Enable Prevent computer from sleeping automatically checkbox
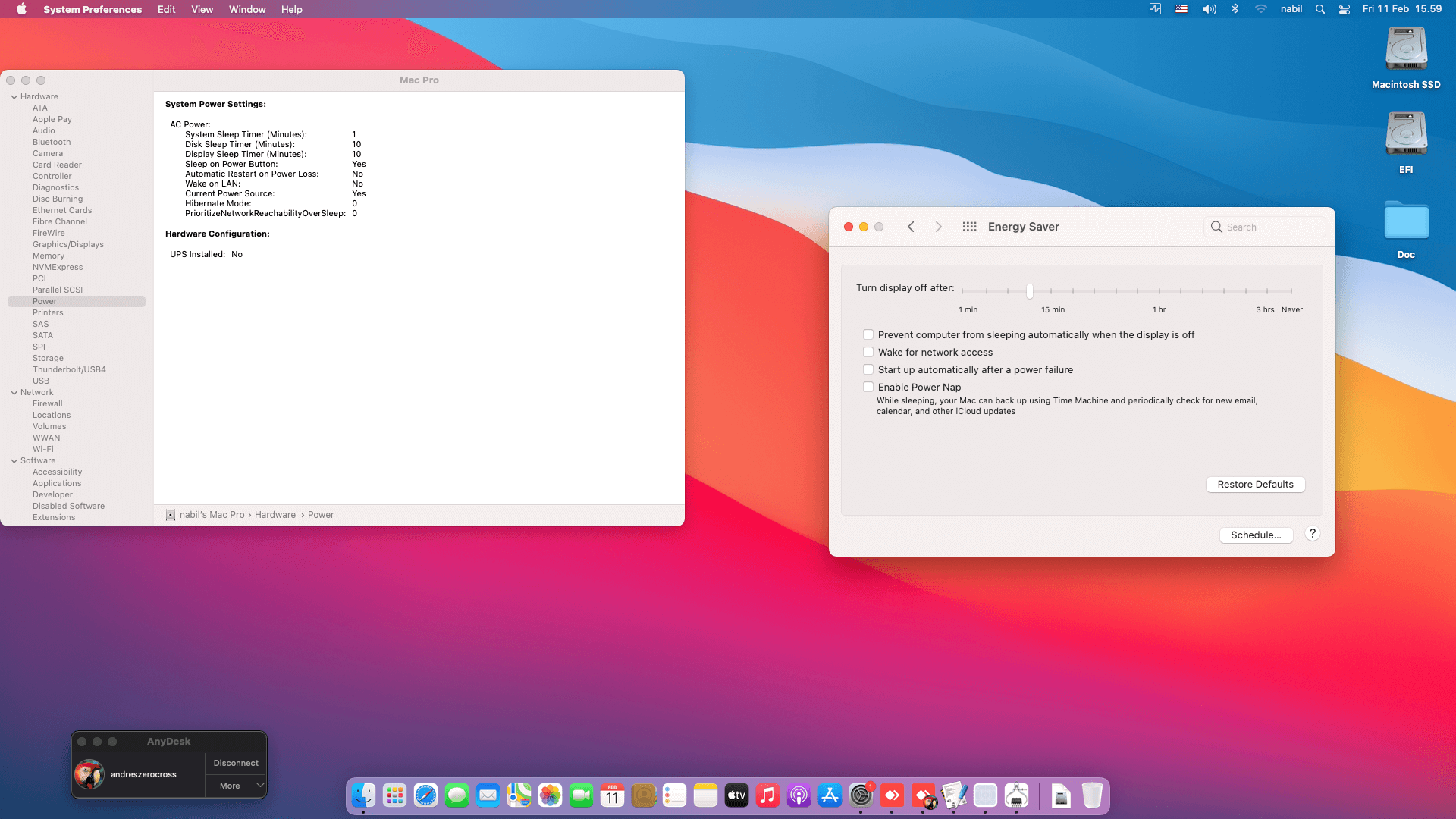Image resolution: width=1456 pixels, height=819 pixels. pyautogui.click(x=868, y=334)
